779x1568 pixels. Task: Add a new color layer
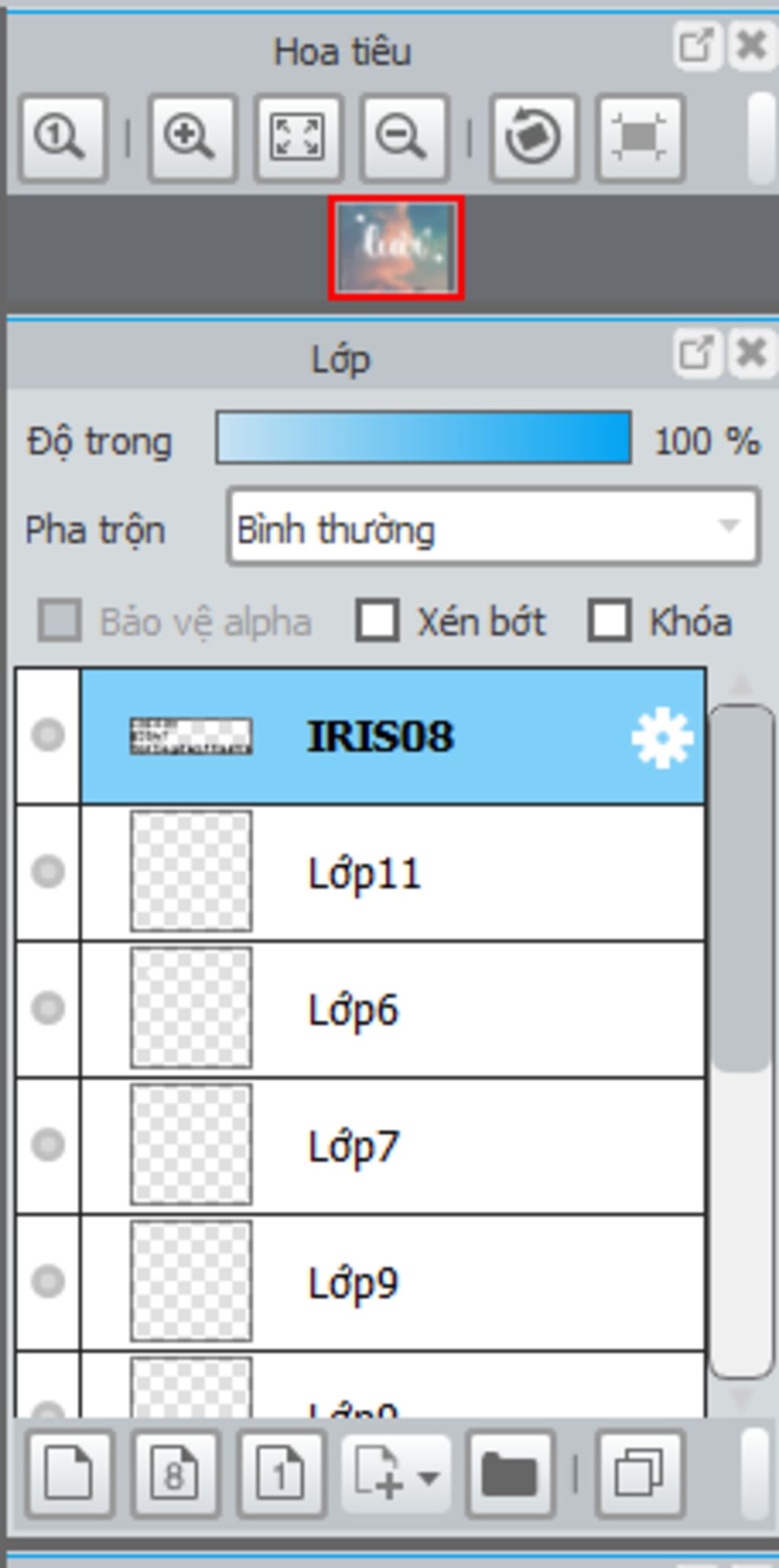tap(69, 1474)
